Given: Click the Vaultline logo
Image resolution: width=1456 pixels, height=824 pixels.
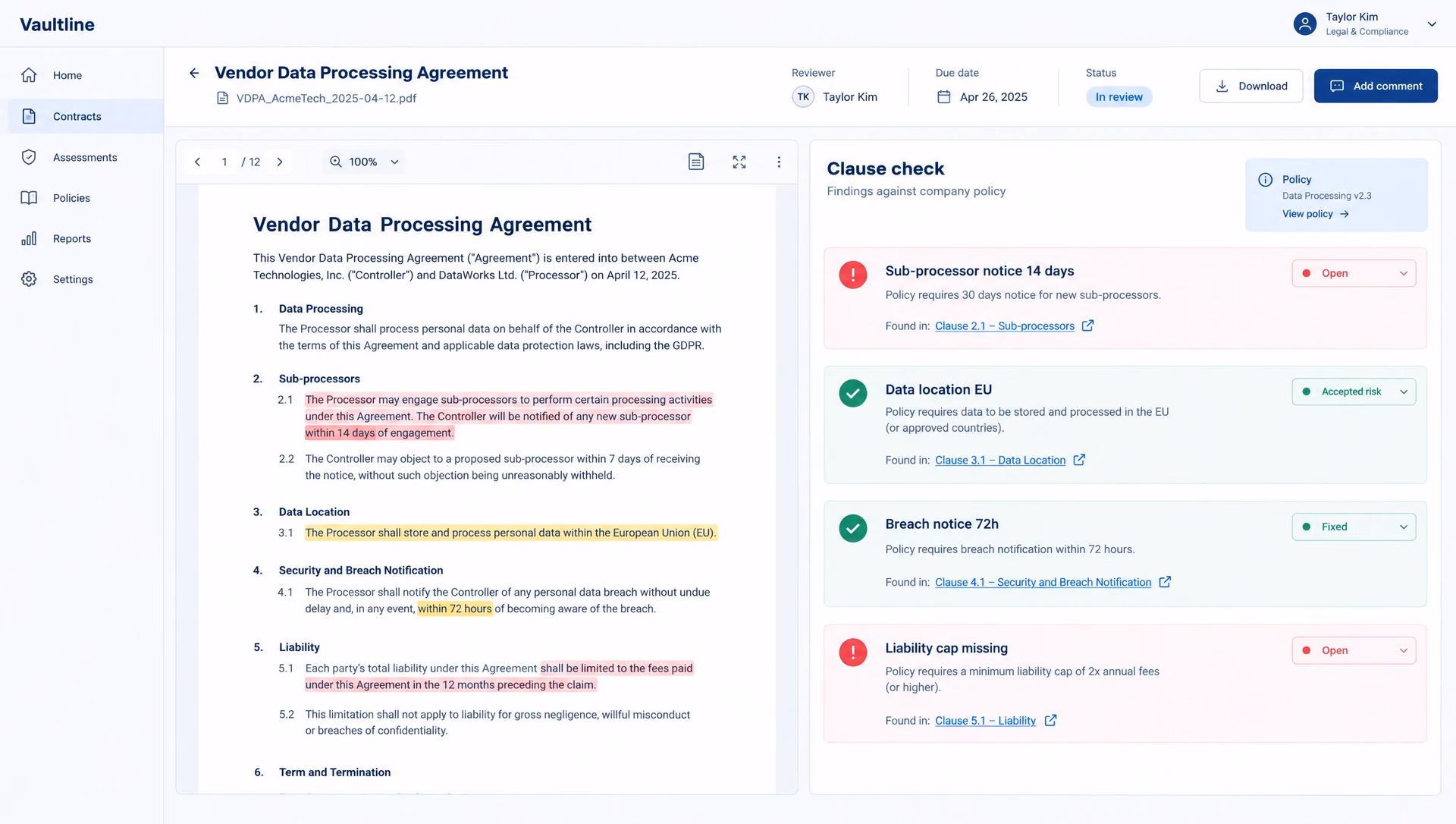Looking at the screenshot, I should point(57,24).
